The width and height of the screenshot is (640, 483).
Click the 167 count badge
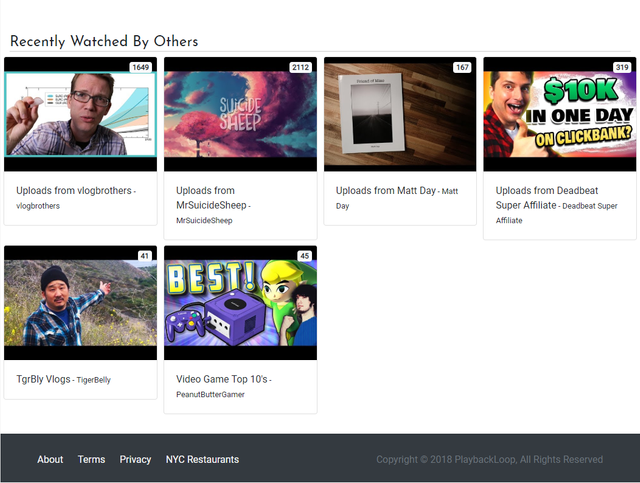pos(462,67)
